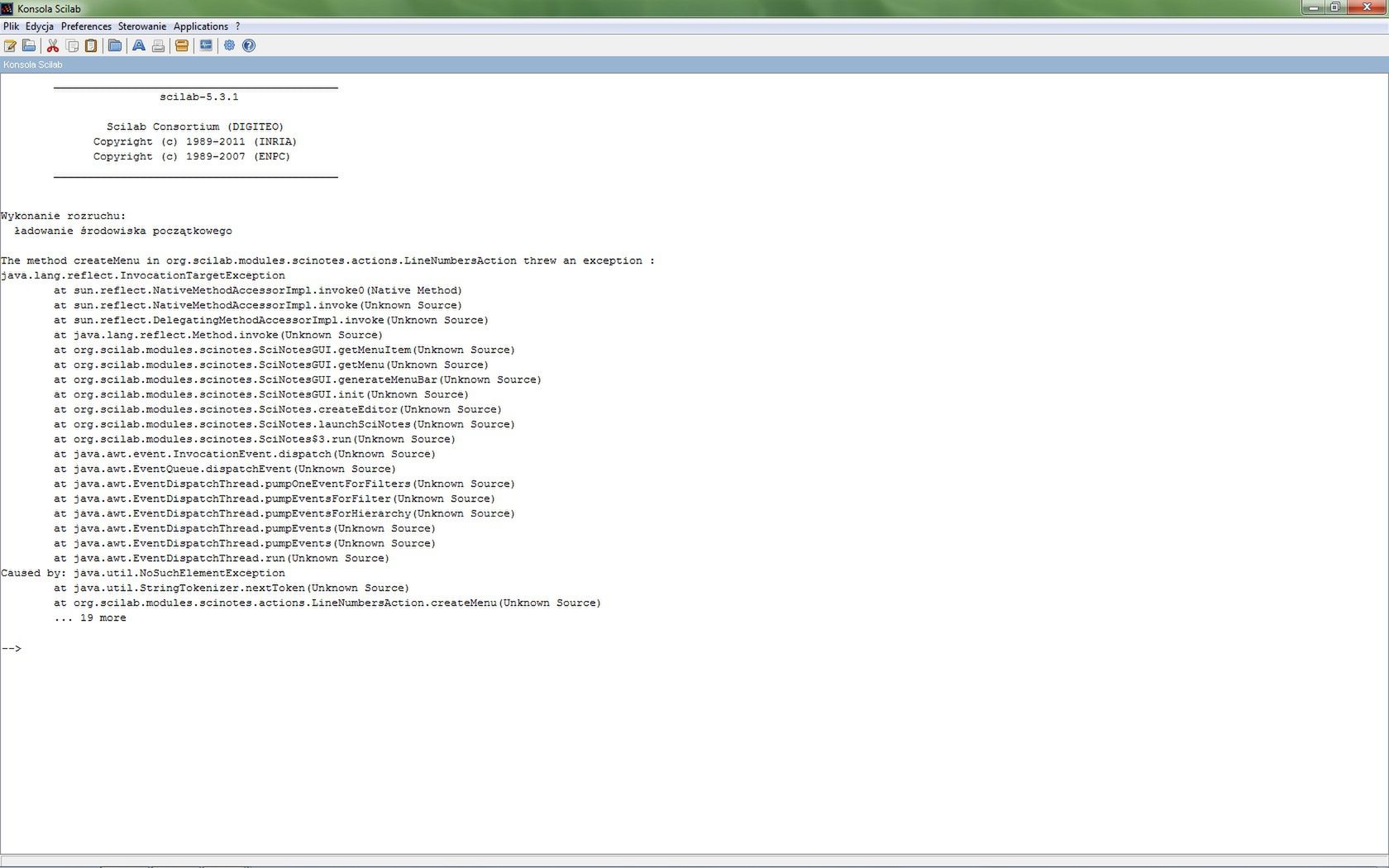Viewport: 1389px width, 868px height.
Task: Click the SciNotes.createEditor stack line
Action: click(x=278, y=409)
